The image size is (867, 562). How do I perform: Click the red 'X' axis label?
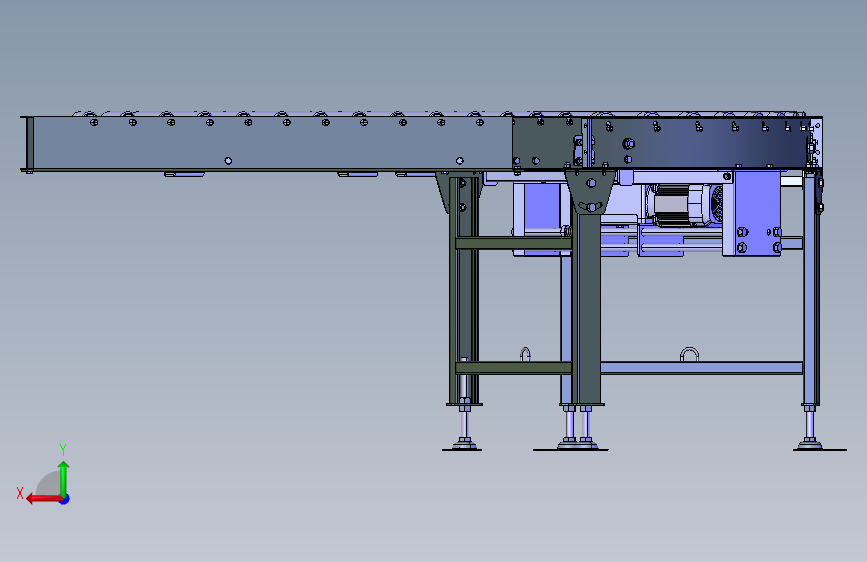point(20,493)
